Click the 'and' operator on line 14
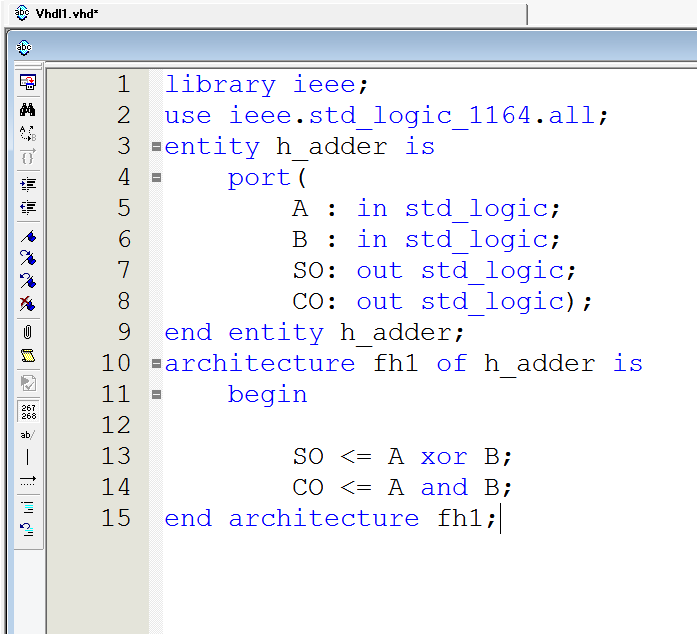 444,487
